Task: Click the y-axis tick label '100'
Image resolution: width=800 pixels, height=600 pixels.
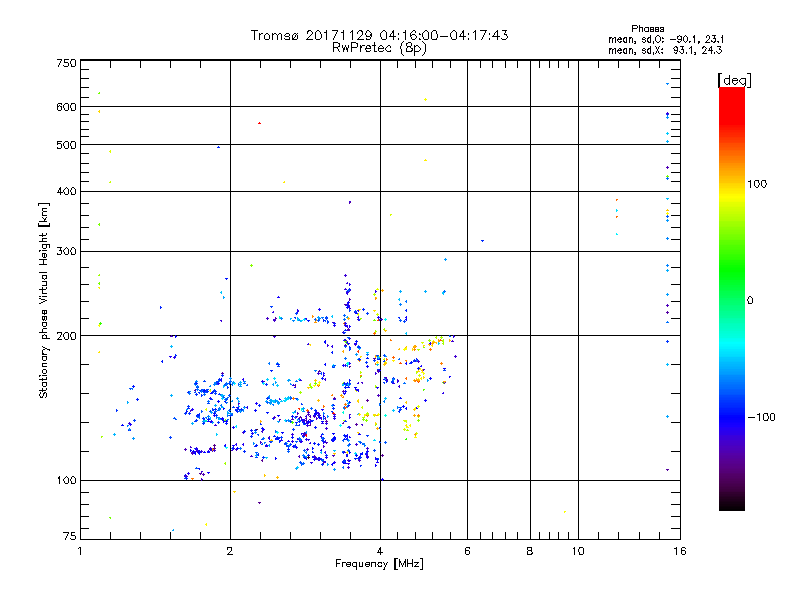Action: point(66,480)
